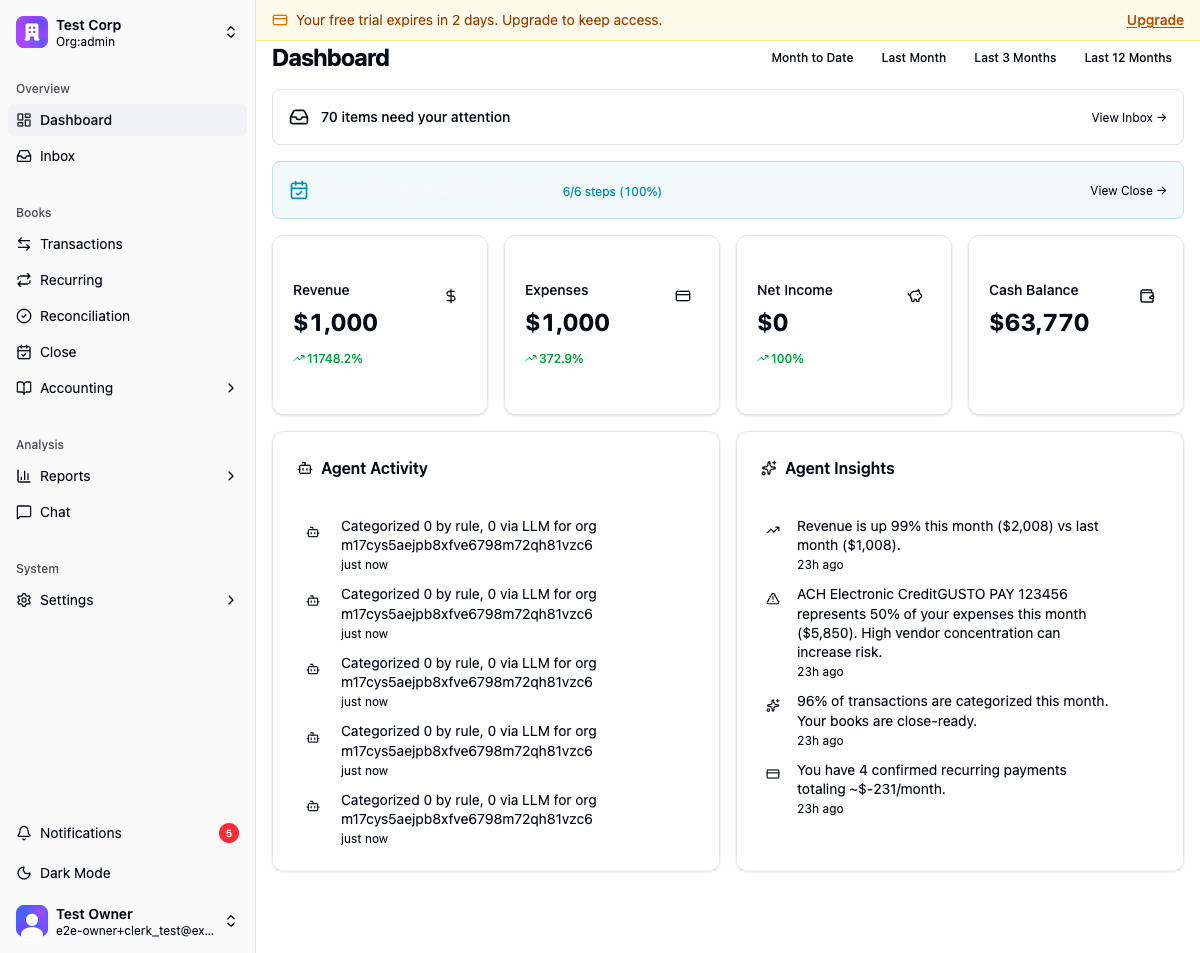Open Inbox from the sidebar
Viewport: 1200px width, 953px height.
128,156
